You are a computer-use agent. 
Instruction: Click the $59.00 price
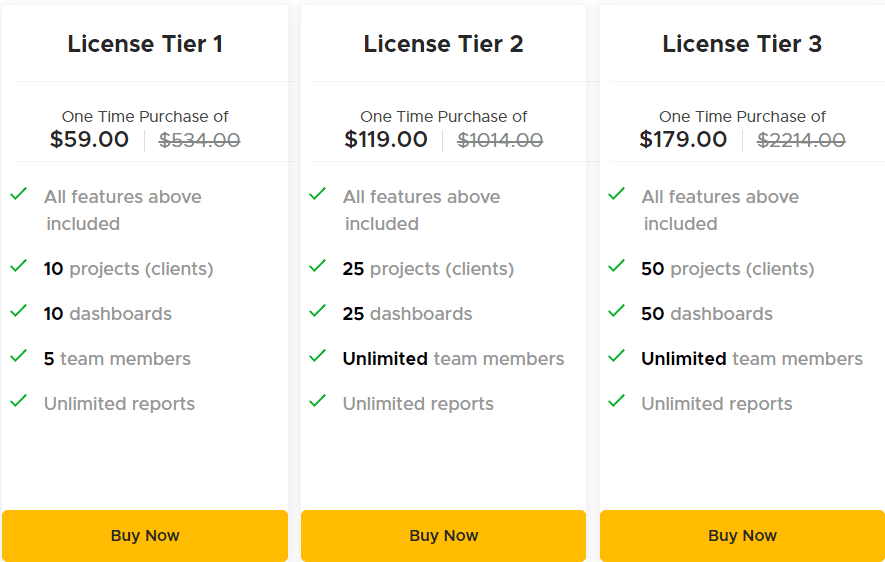(89, 139)
